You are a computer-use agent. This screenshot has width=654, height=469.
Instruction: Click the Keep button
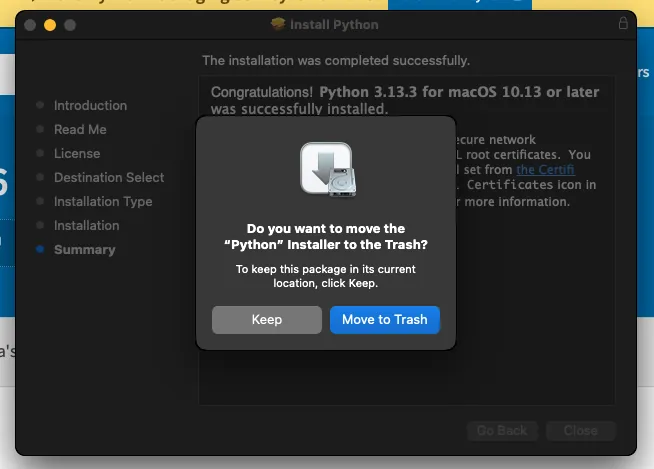click(267, 320)
